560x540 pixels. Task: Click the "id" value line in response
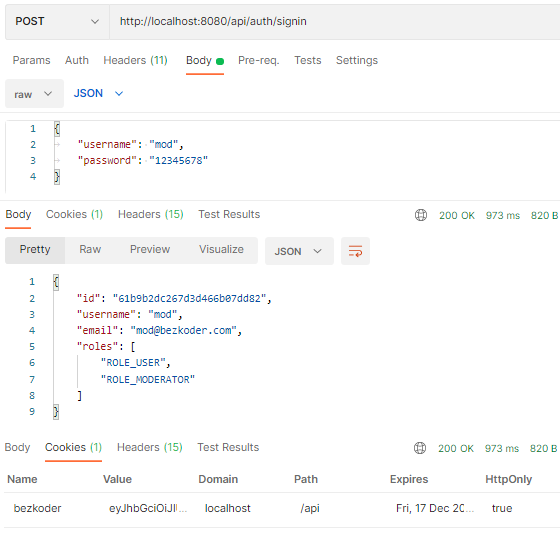coord(174,298)
